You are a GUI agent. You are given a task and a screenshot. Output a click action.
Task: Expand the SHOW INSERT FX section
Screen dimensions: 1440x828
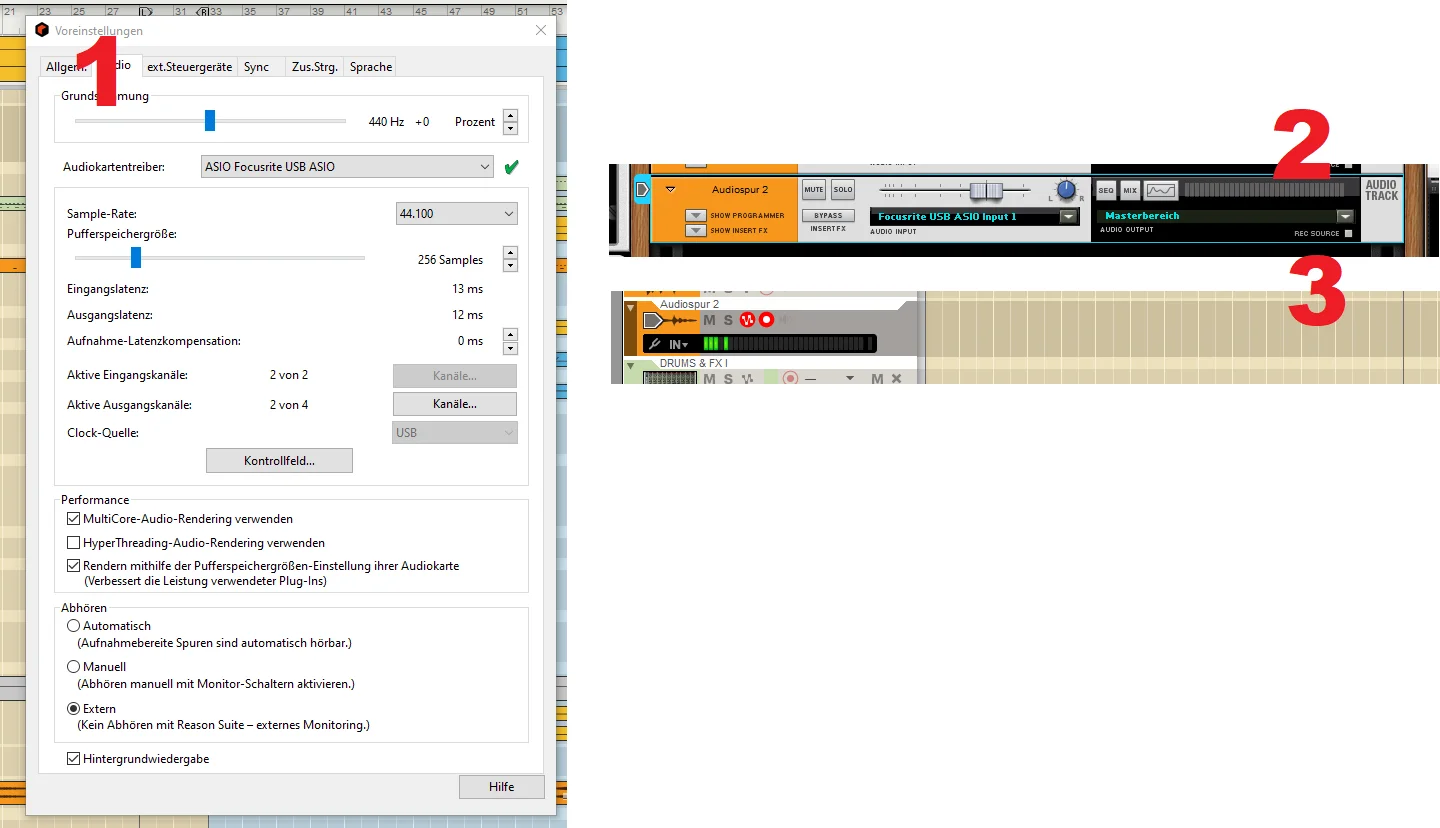click(695, 231)
